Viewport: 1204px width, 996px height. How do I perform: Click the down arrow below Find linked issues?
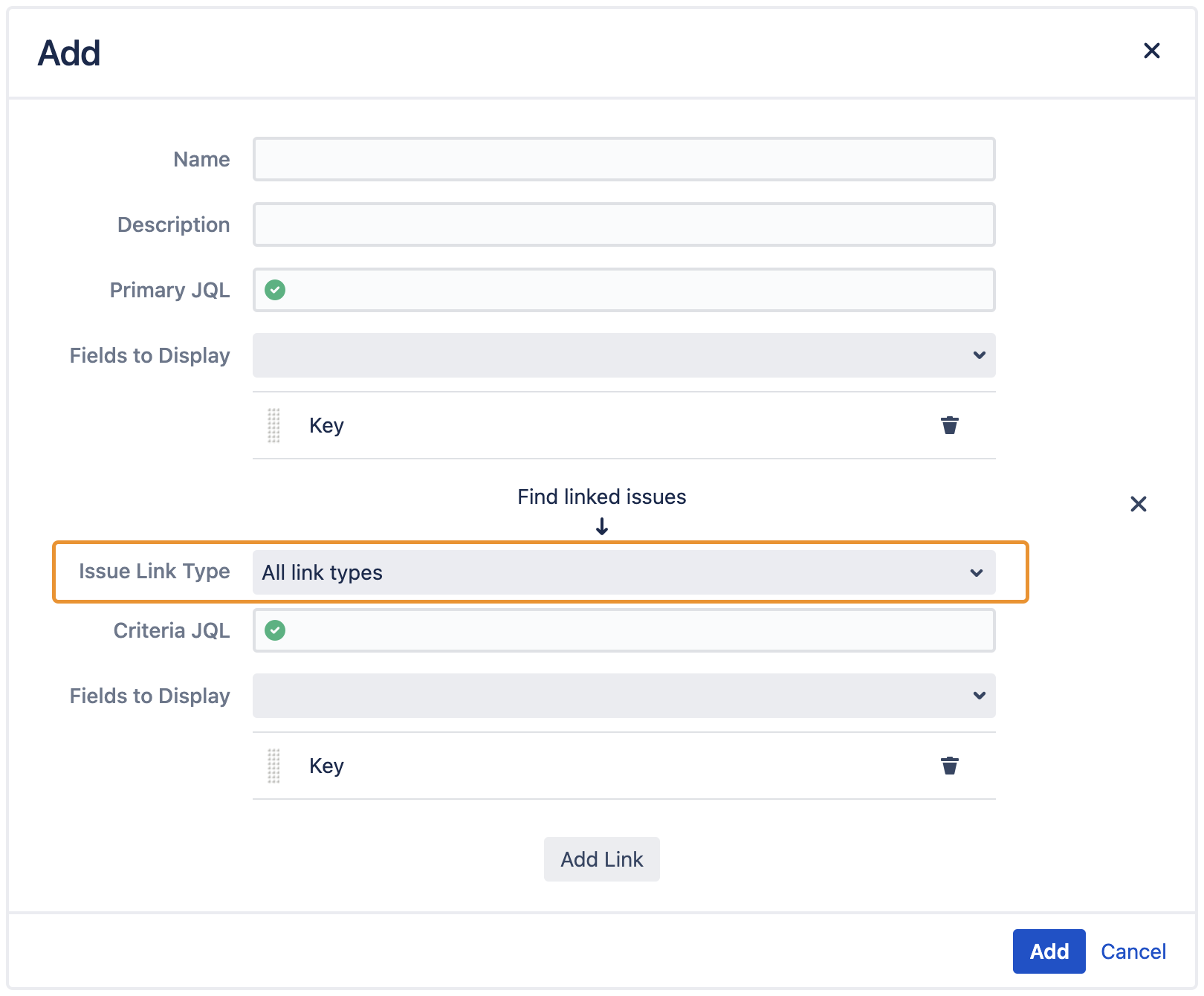[x=602, y=527]
